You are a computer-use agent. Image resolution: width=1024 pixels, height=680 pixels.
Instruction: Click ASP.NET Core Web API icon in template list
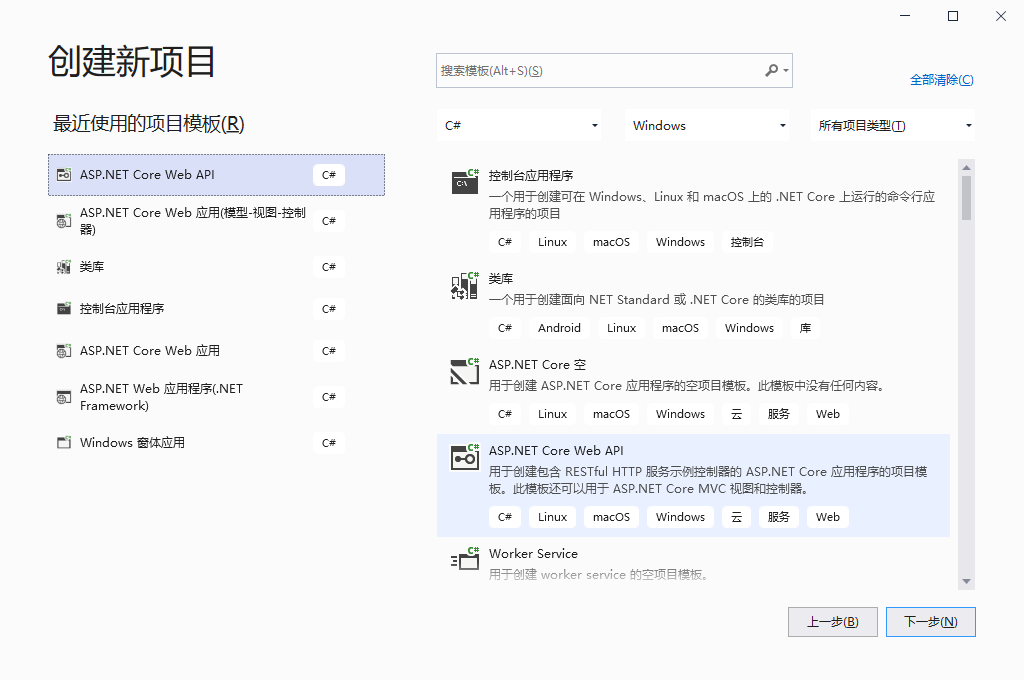coord(465,457)
